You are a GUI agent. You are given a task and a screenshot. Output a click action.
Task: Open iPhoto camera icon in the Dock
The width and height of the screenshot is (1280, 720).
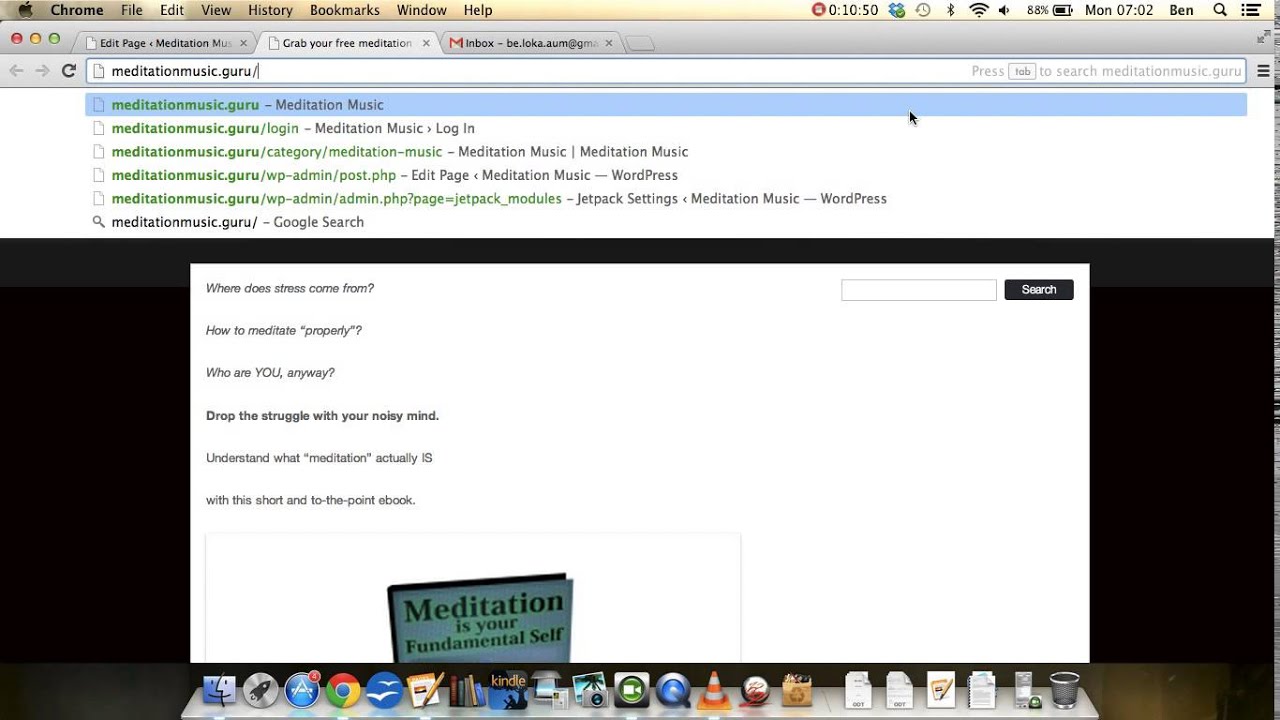[590, 690]
